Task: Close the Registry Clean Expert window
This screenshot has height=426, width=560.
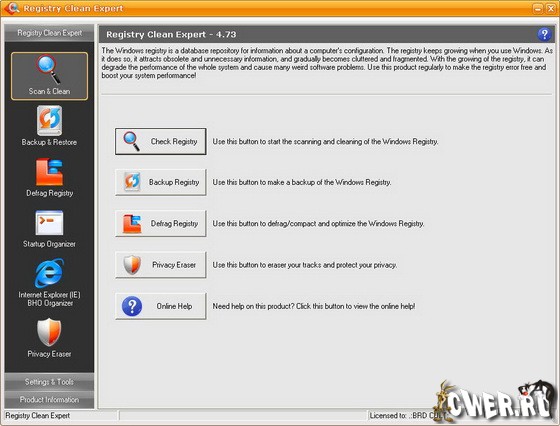Action: point(551,8)
